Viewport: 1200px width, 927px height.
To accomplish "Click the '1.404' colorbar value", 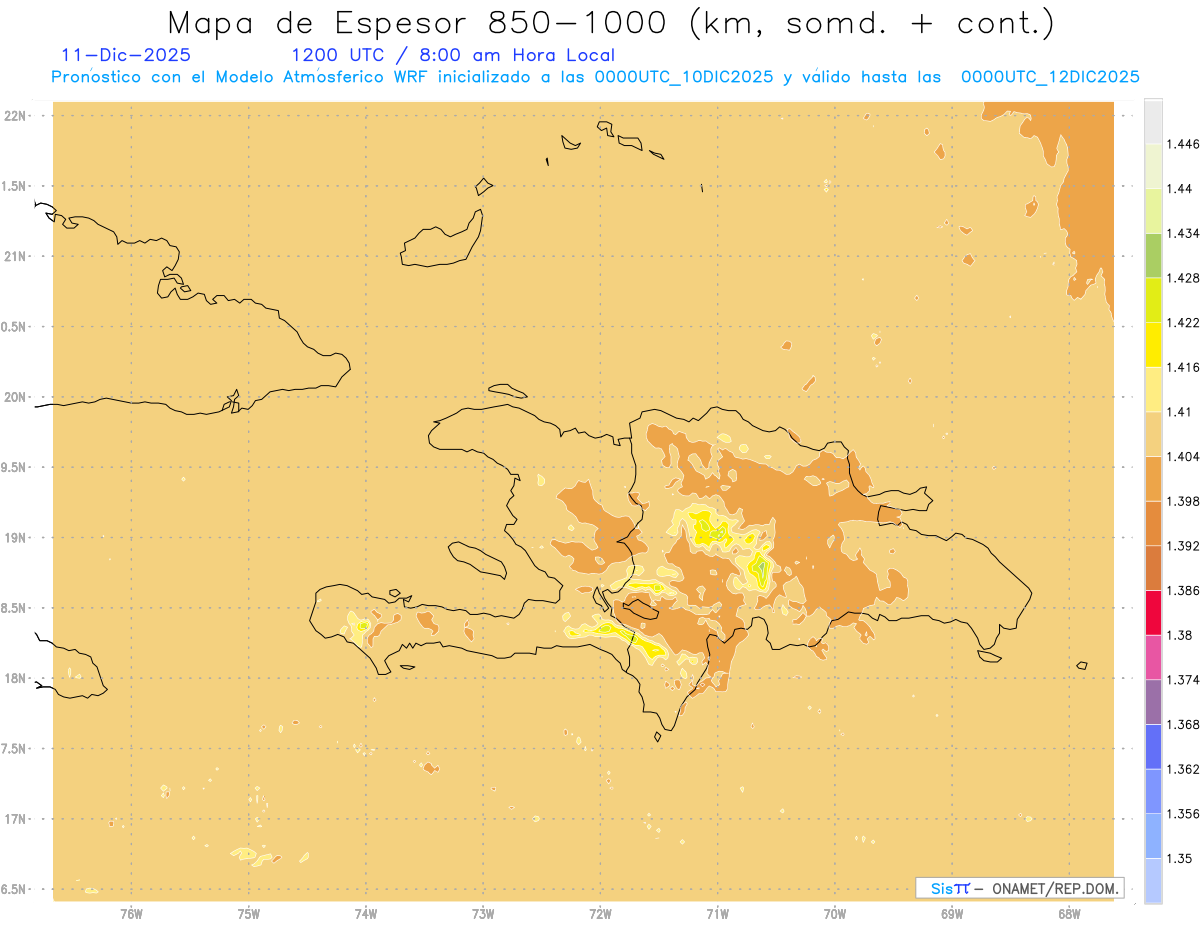I will point(1182,456).
